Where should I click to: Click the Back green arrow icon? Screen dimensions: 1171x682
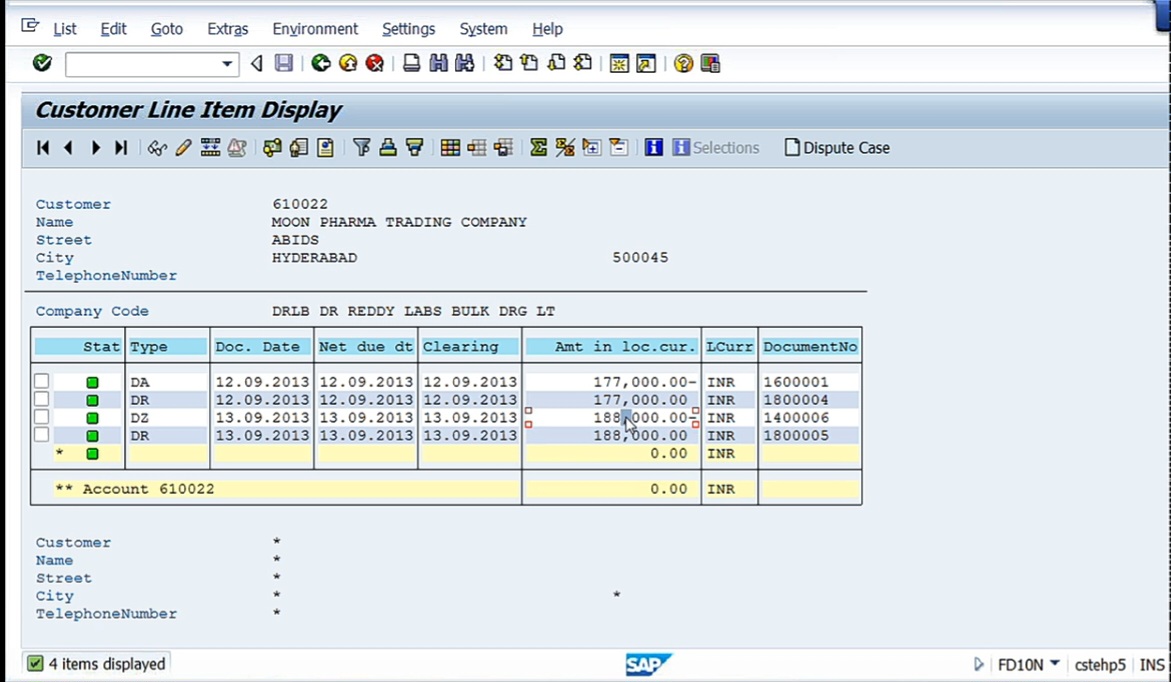click(x=321, y=63)
